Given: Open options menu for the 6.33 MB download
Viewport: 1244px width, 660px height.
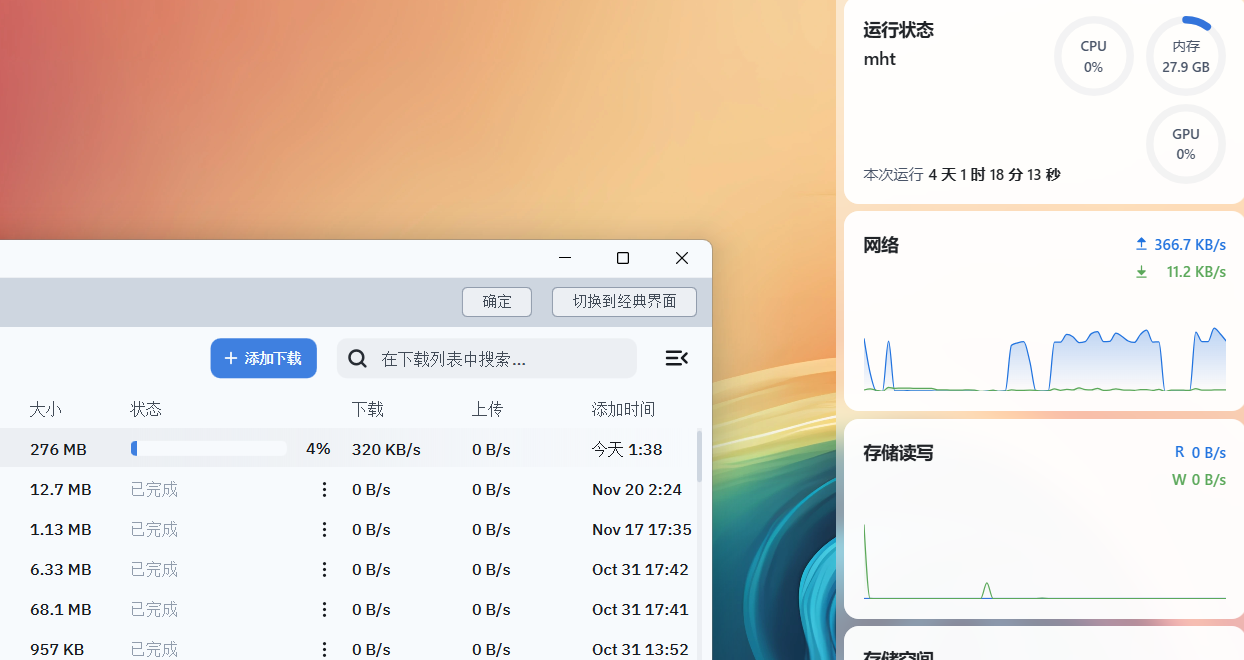Looking at the screenshot, I should click(323, 569).
